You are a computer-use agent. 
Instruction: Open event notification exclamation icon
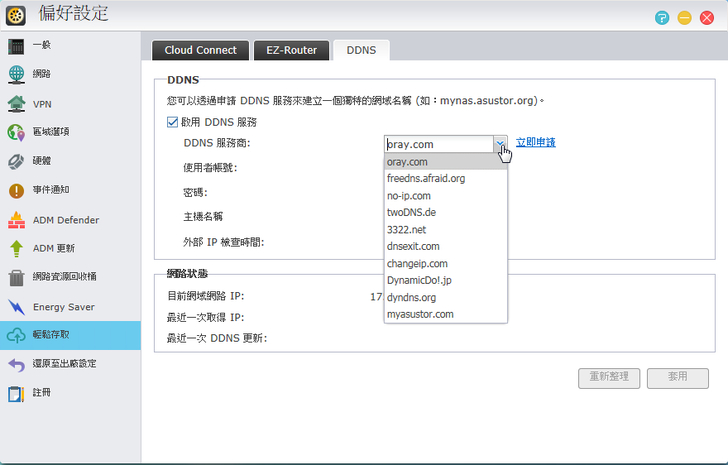click(x=16, y=190)
